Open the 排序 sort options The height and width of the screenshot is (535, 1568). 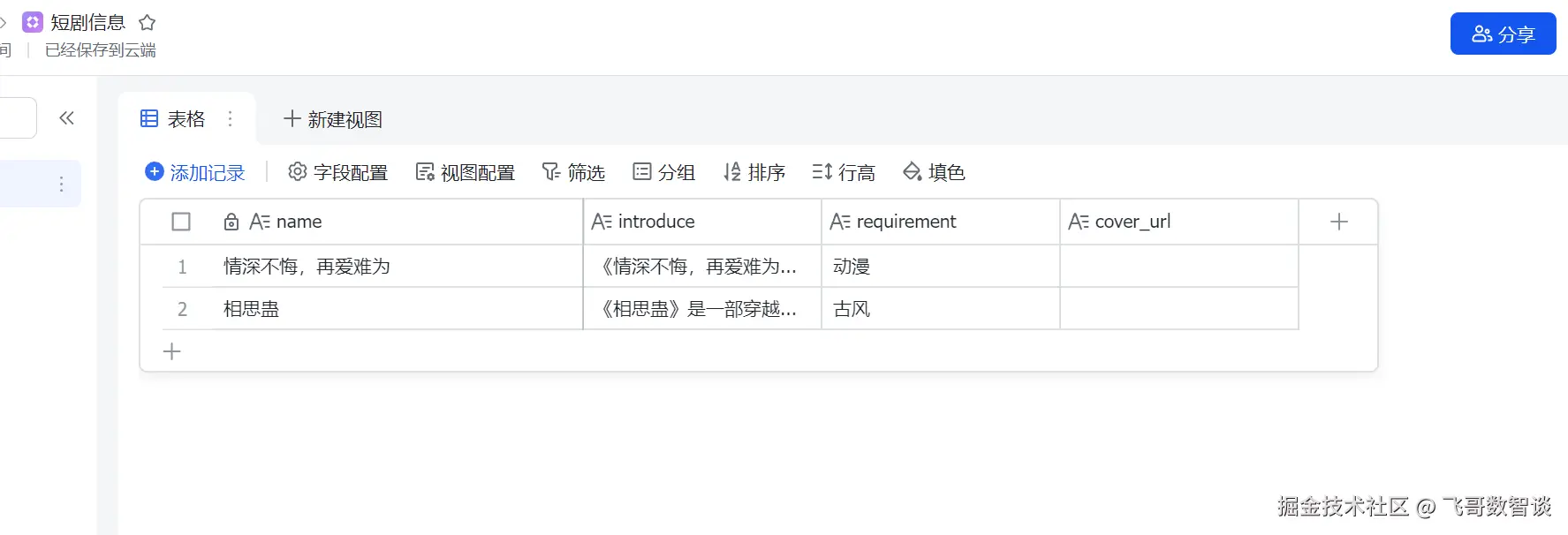click(754, 172)
